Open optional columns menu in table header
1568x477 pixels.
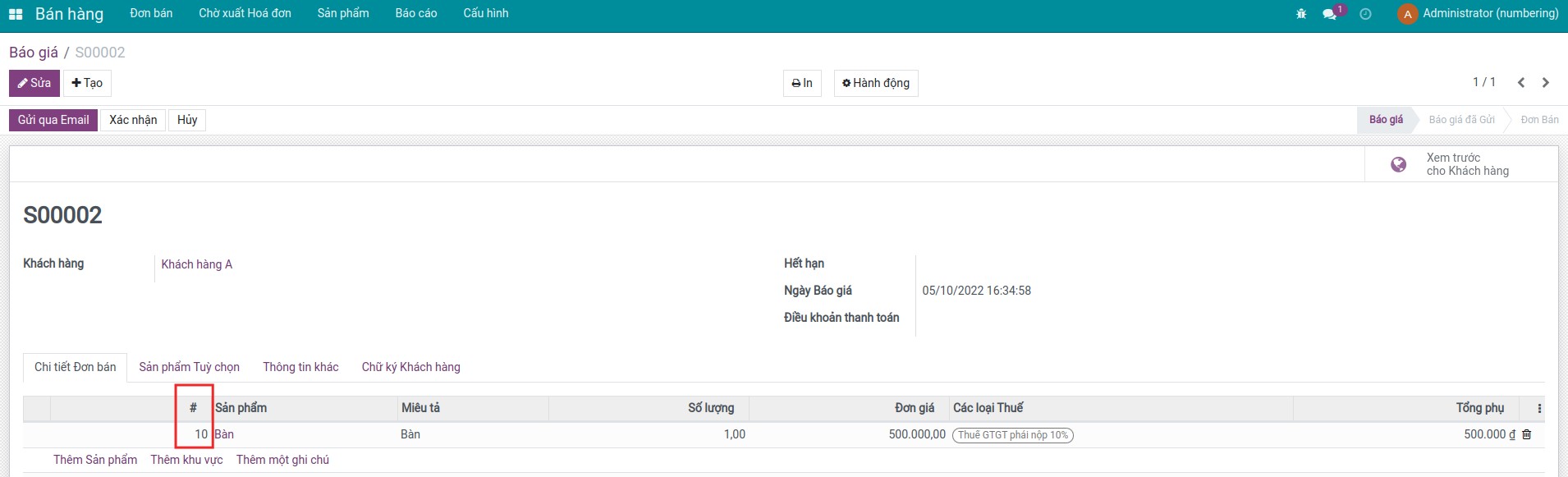[1539, 408]
